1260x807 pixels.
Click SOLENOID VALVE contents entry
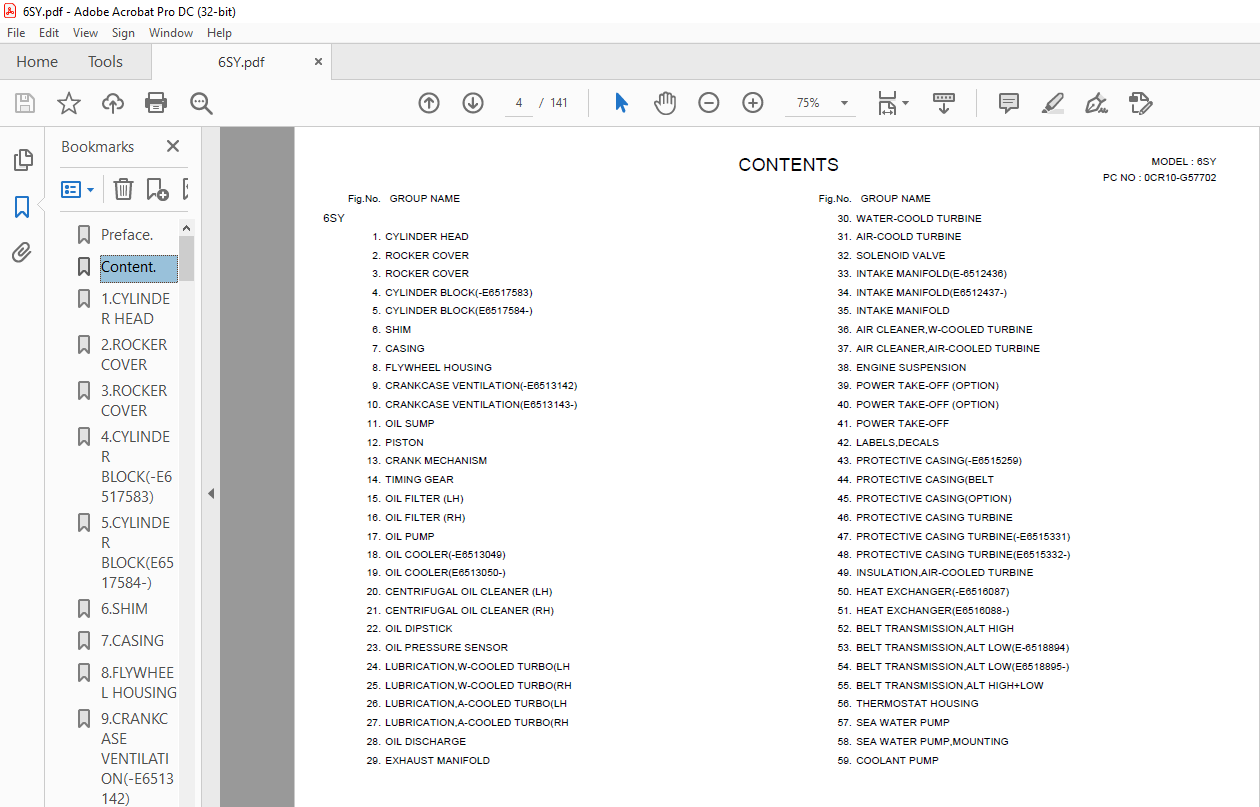[900, 256]
